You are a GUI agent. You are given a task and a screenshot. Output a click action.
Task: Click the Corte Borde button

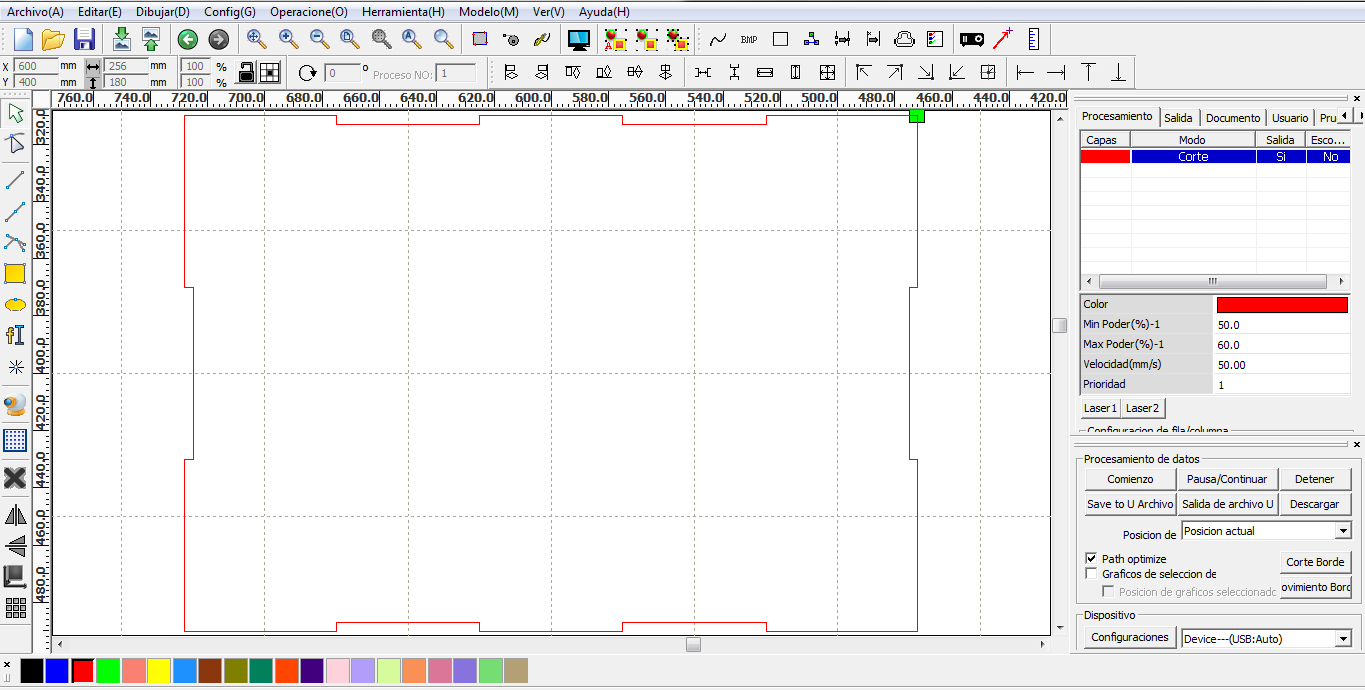1316,562
